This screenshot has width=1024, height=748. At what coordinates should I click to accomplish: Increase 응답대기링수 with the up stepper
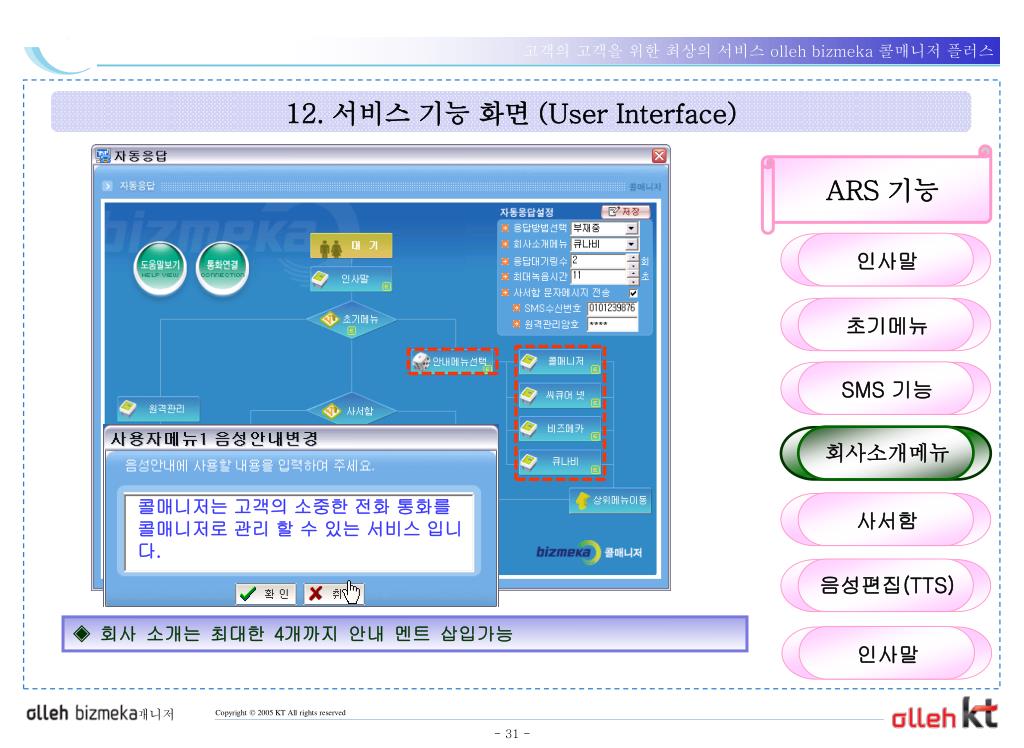pos(632,257)
